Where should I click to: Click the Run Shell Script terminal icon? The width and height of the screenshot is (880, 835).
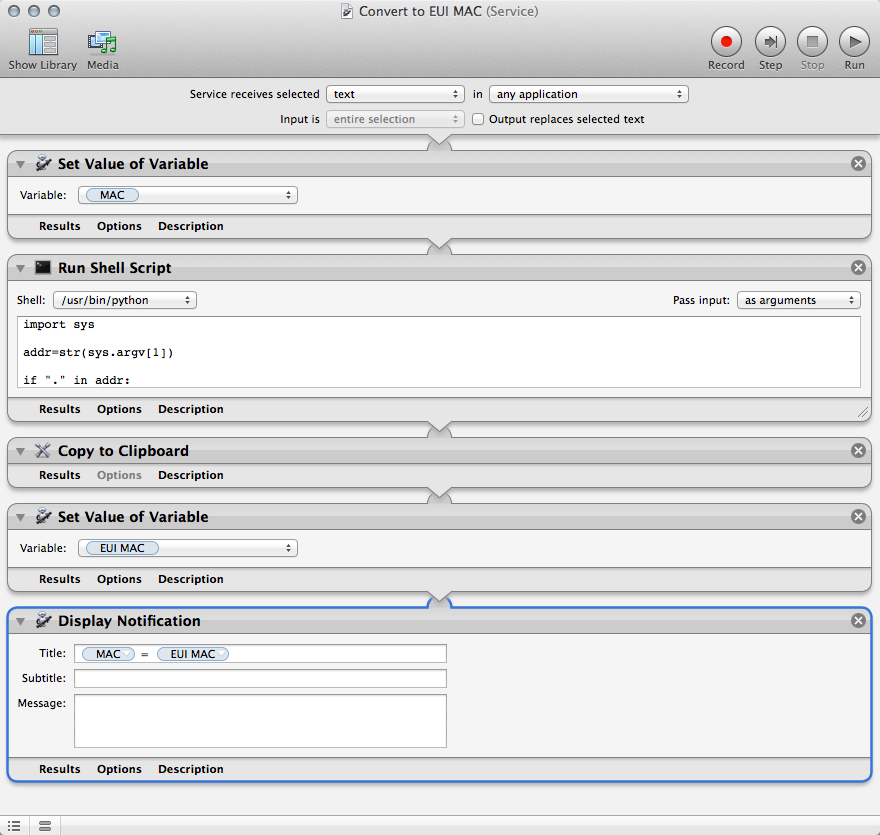click(43, 267)
